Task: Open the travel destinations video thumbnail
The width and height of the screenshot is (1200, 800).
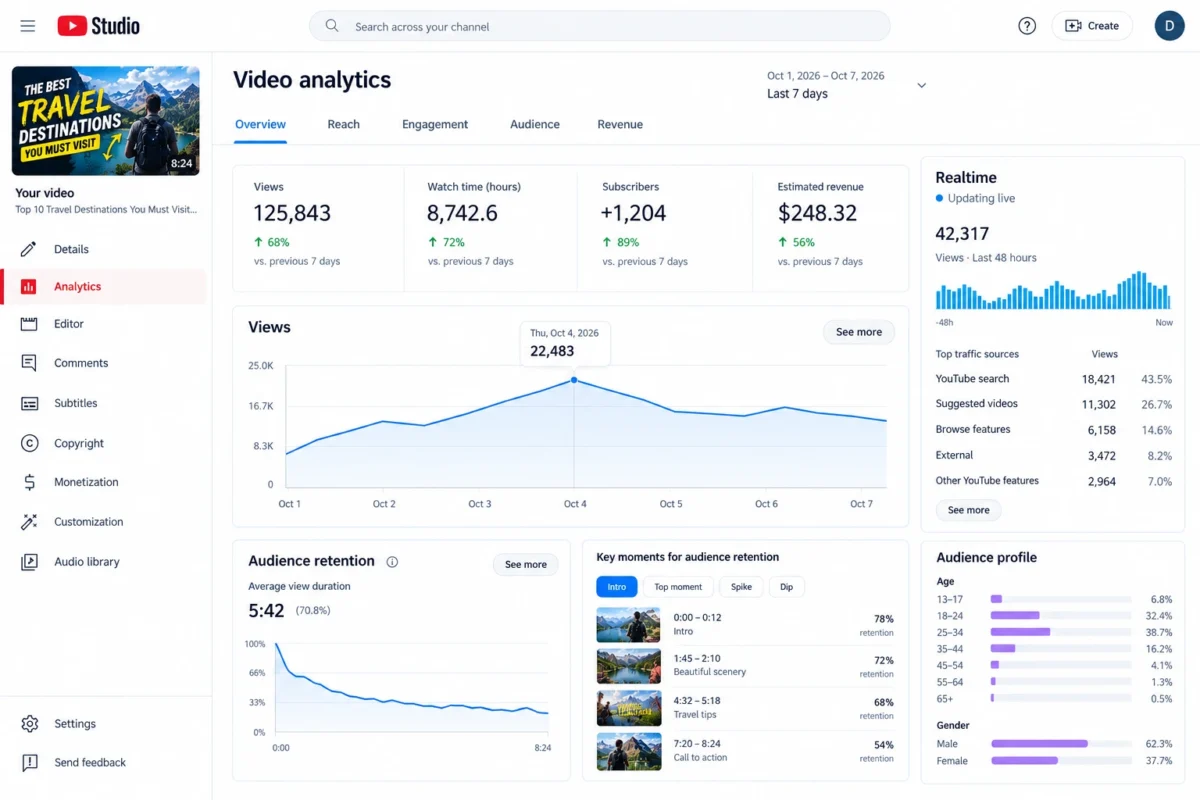Action: [x=105, y=121]
